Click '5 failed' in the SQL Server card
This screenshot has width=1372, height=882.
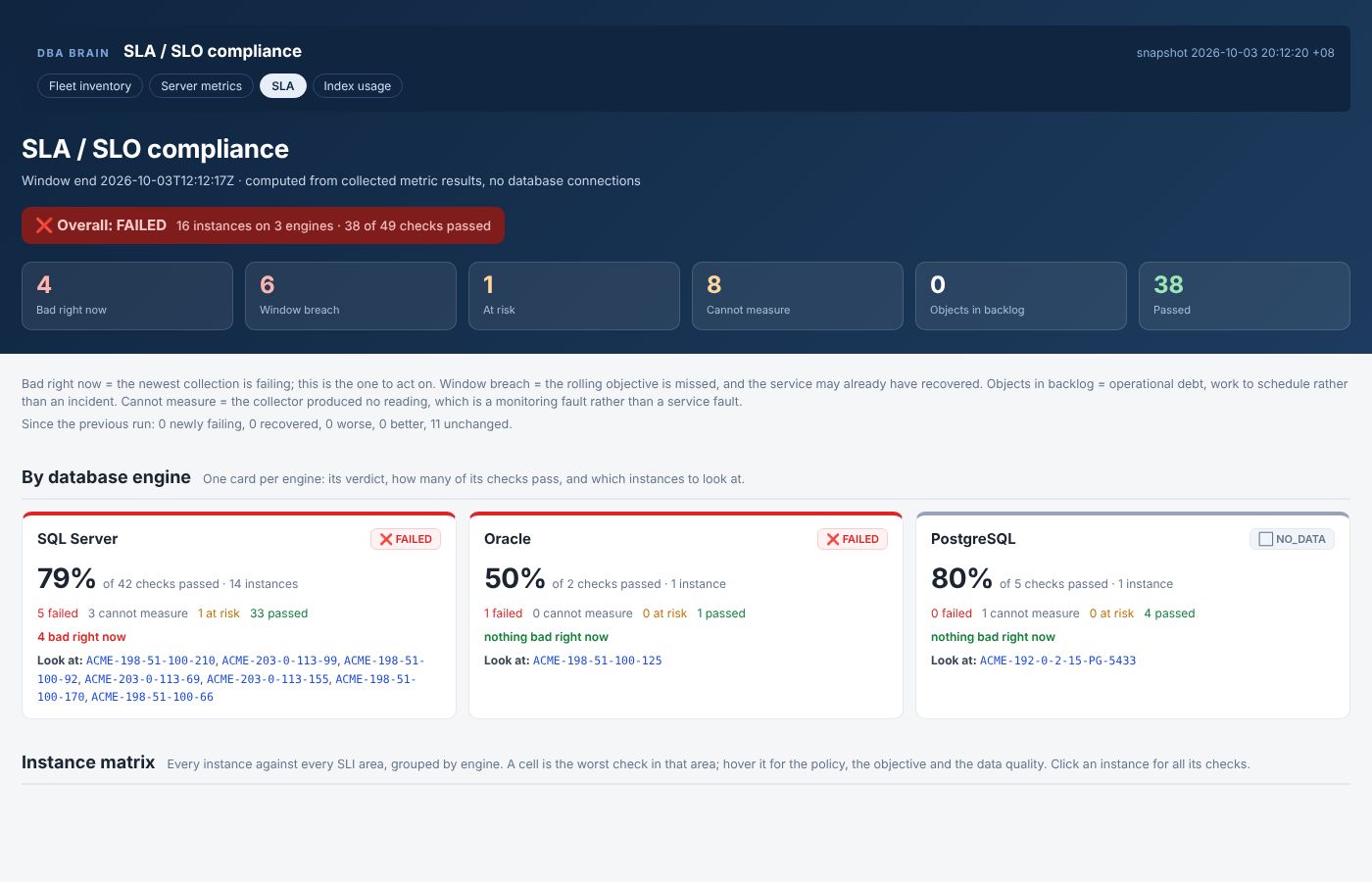pyautogui.click(x=58, y=613)
